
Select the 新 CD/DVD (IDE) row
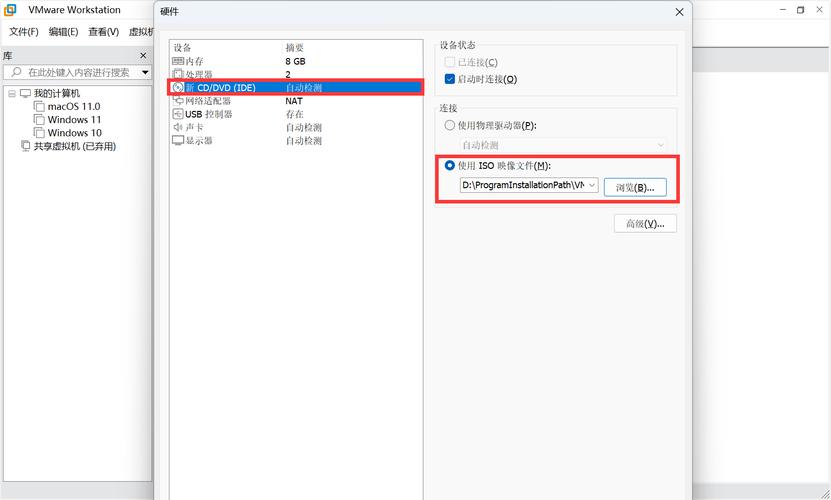(296, 87)
